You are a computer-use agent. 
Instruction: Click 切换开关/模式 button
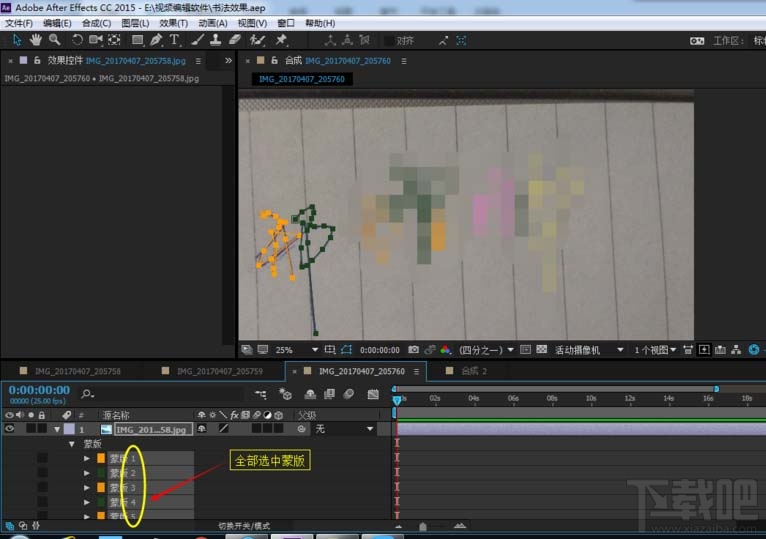click(244, 525)
